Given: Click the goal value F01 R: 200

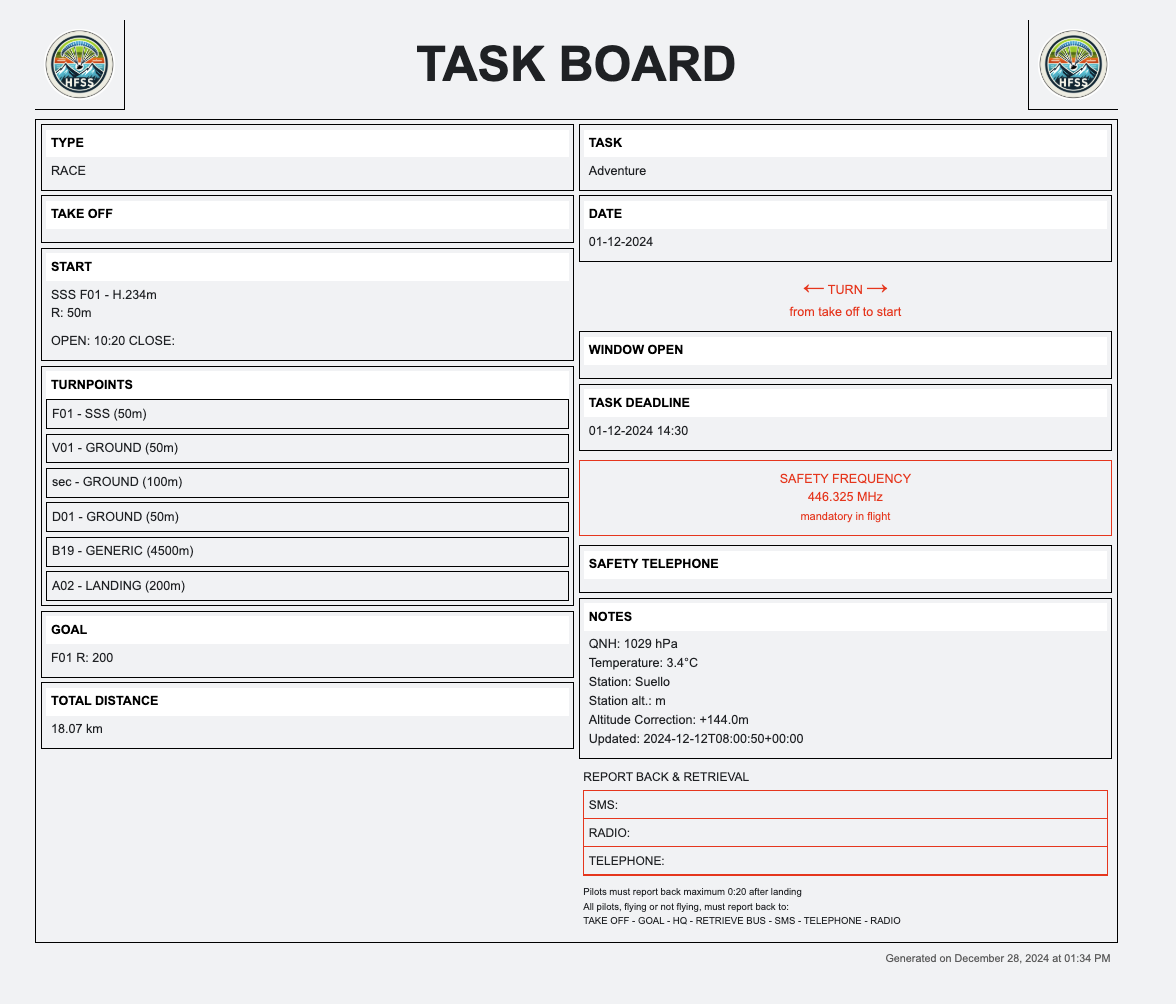Looking at the screenshot, I should [82, 658].
